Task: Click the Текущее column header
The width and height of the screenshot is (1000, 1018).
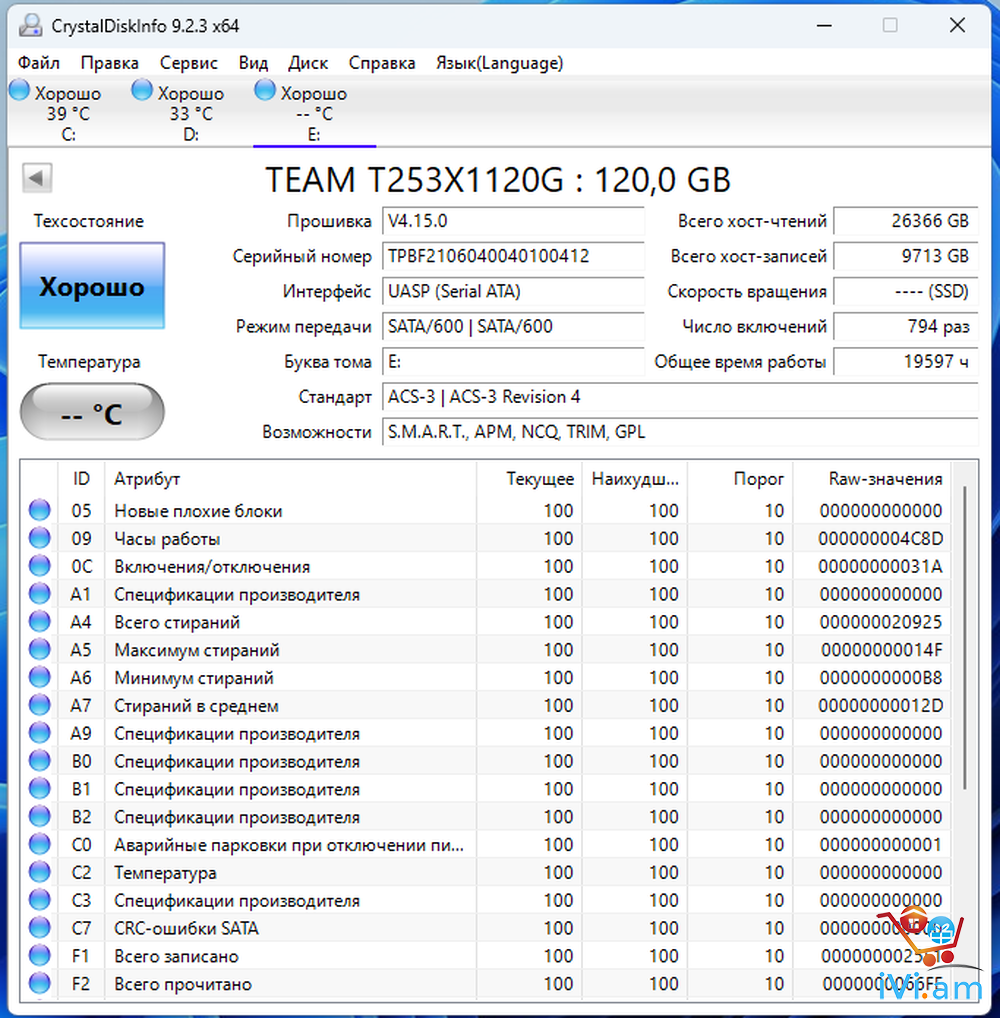Action: click(x=530, y=479)
